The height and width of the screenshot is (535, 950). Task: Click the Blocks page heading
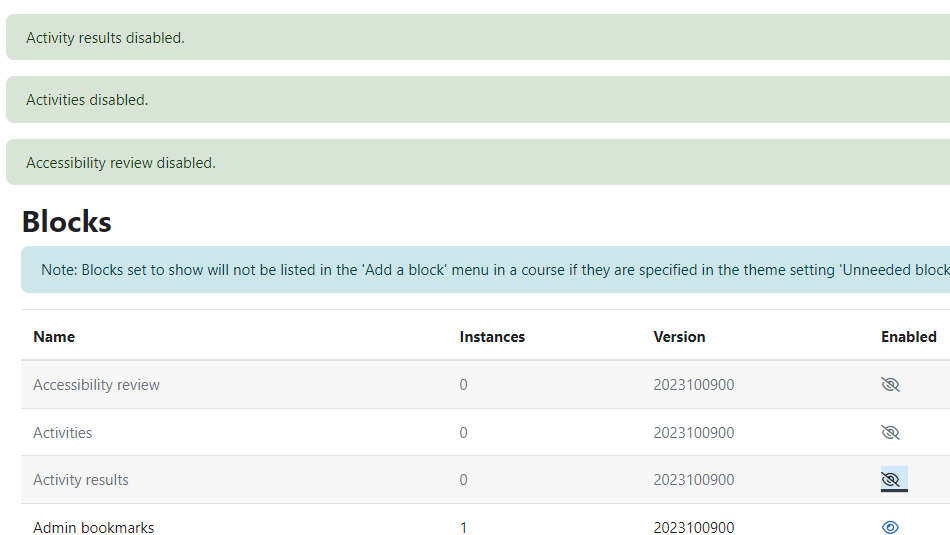(x=67, y=222)
